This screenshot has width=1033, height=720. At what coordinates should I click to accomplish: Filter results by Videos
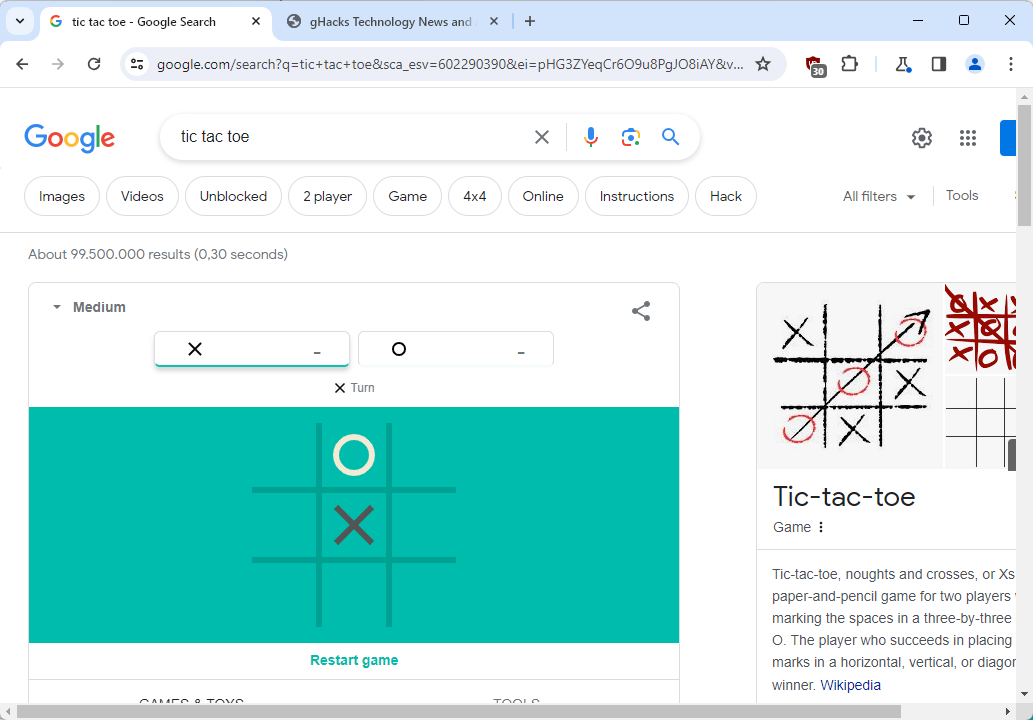click(x=142, y=196)
